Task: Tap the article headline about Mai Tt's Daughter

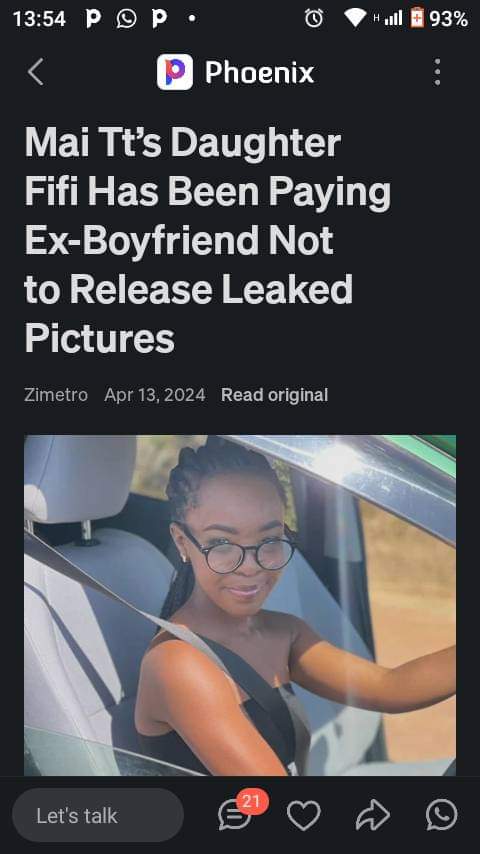Action: coord(208,240)
